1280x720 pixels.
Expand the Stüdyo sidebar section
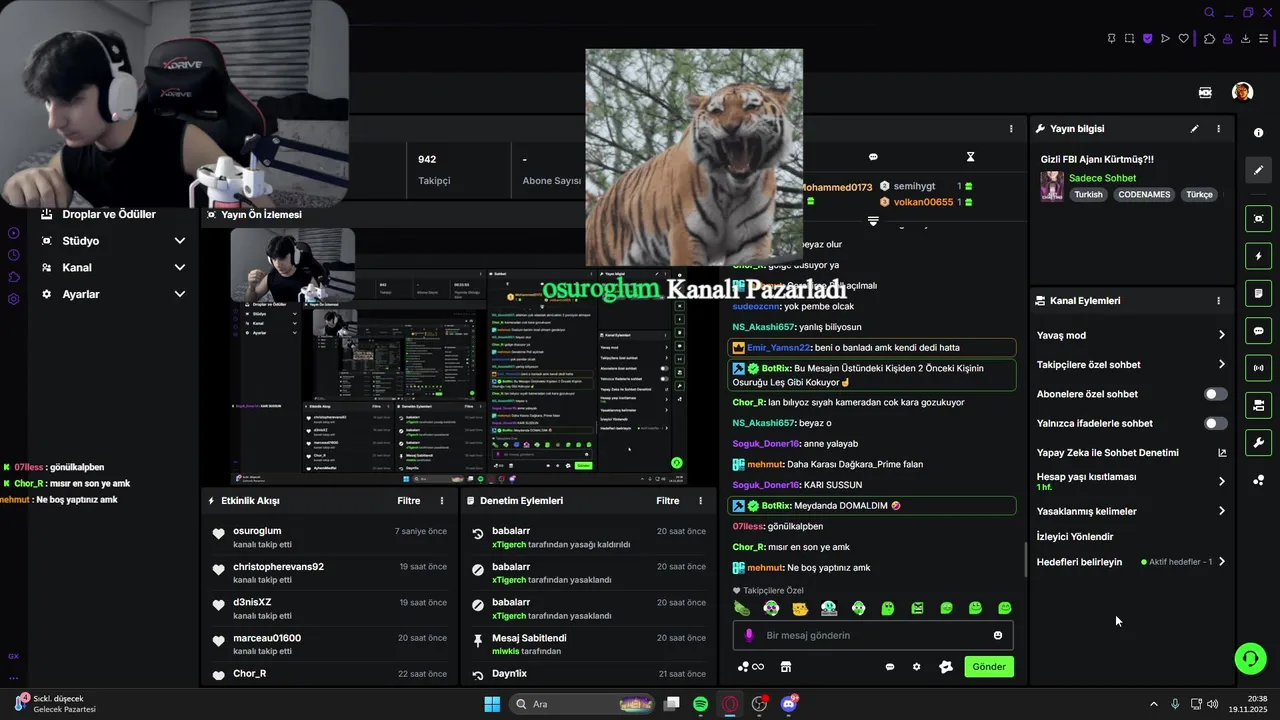pyautogui.click(x=180, y=241)
